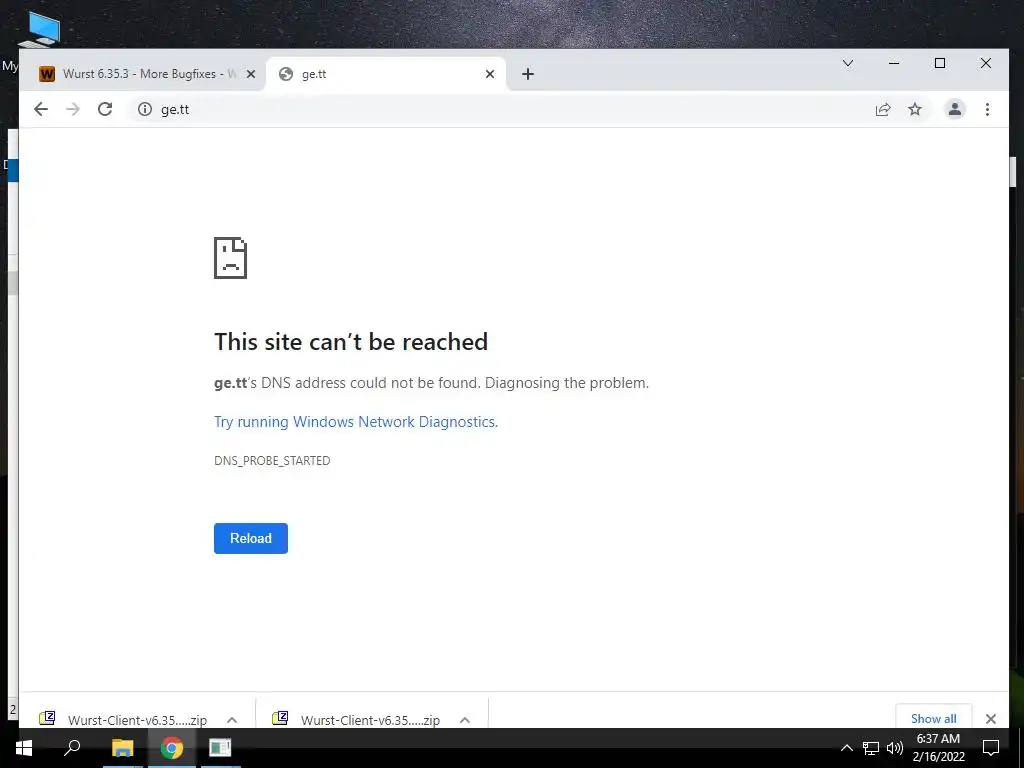Show all downloads
This screenshot has width=1024, height=768.
(x=933, y=718)
